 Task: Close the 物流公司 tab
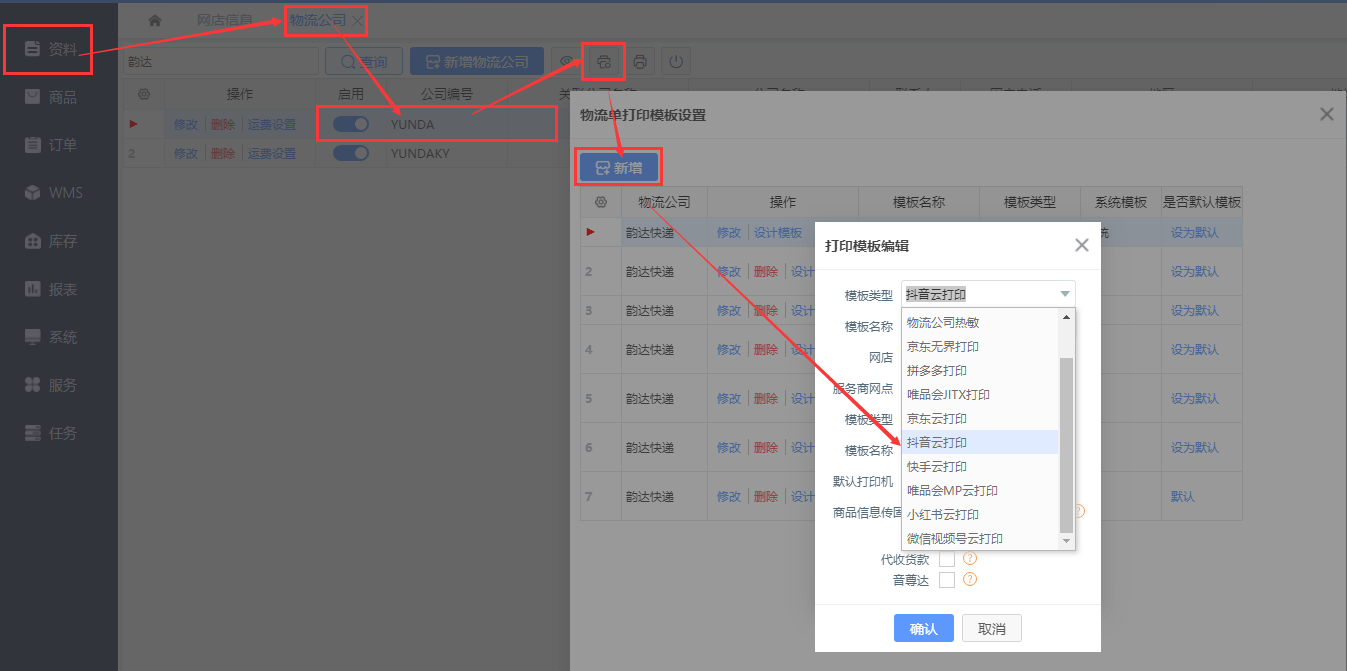tap(358, 21)
